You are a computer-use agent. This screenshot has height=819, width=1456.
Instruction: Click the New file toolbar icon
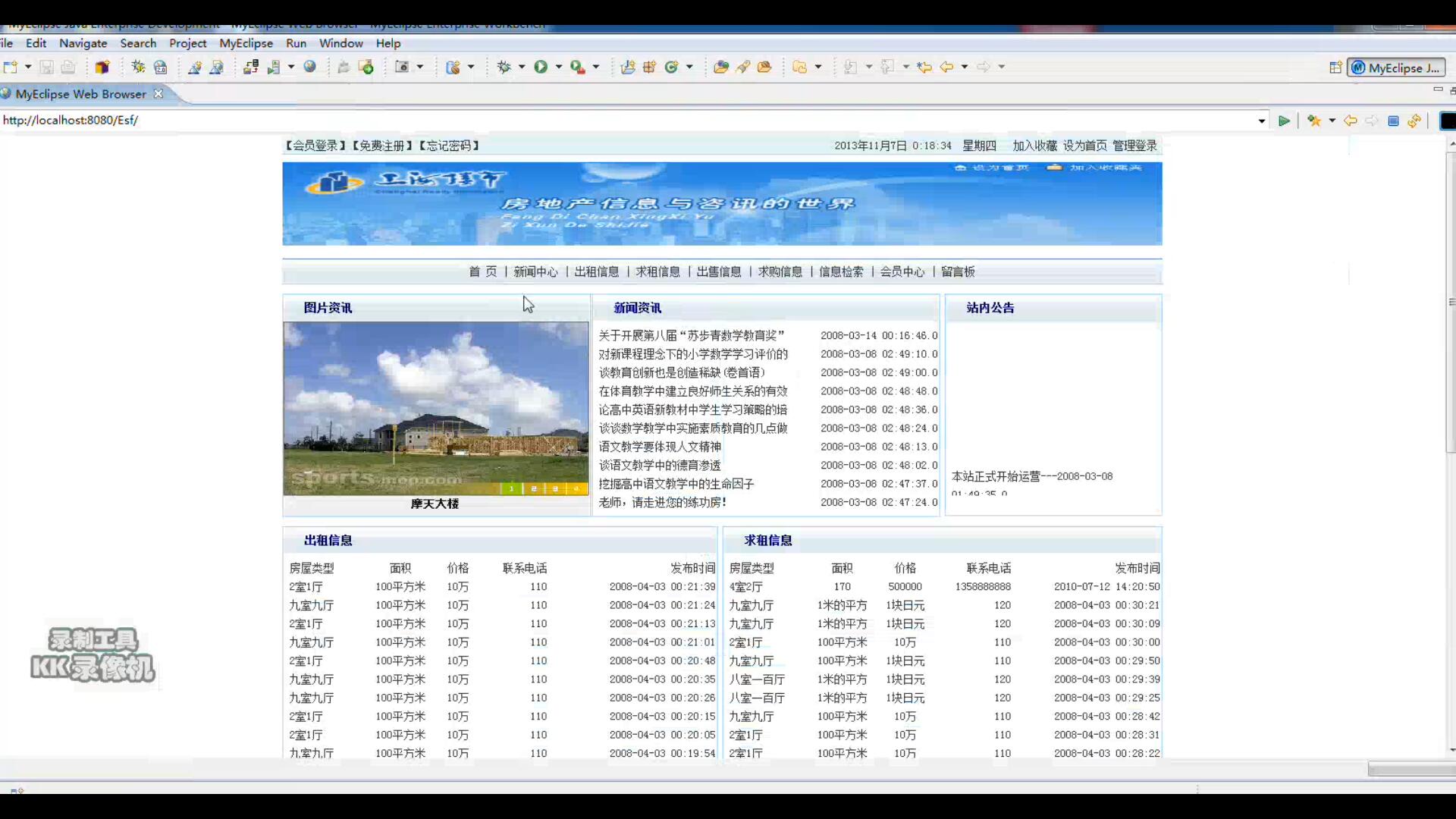[10, 67]
